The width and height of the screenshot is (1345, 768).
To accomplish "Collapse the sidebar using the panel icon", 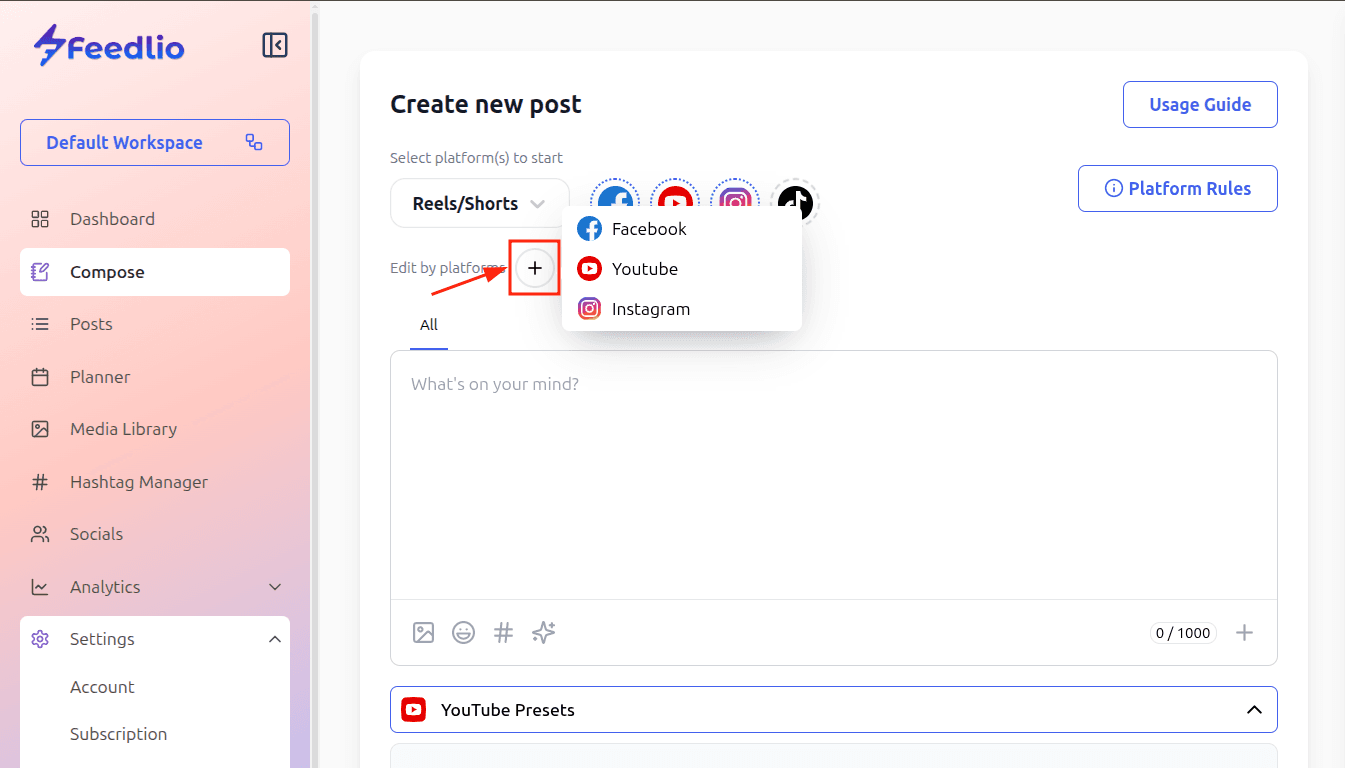I will pyautogui.click(x=275, y=45).
